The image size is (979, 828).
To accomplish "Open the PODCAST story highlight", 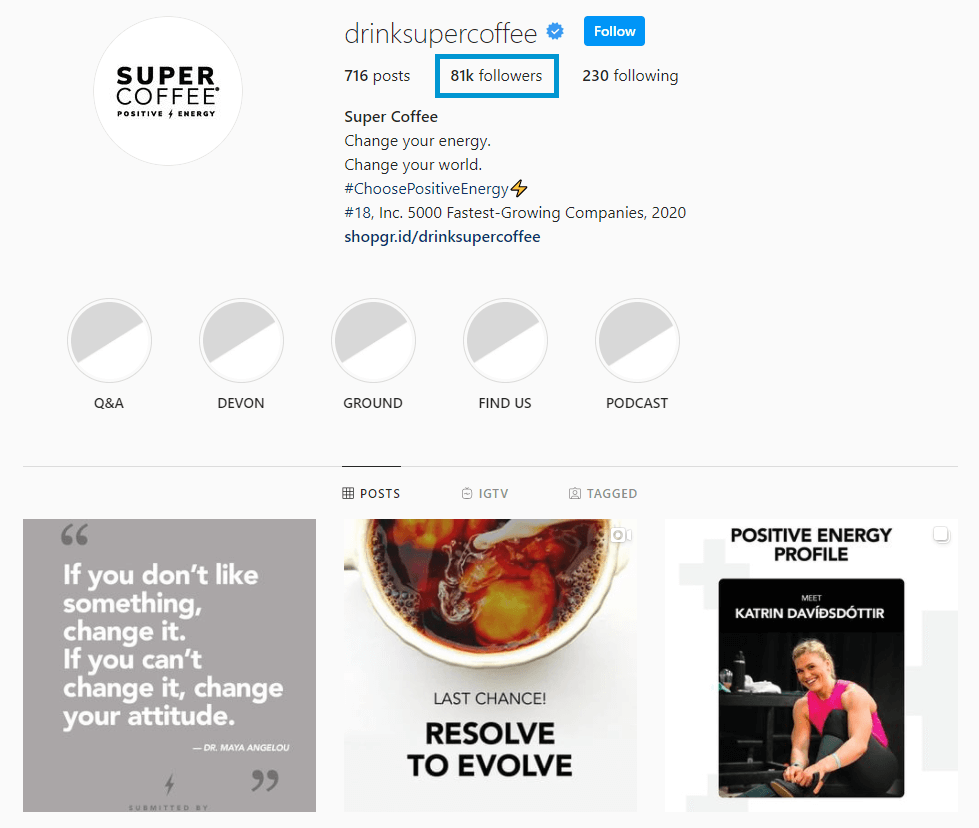I will click(637, 340).
